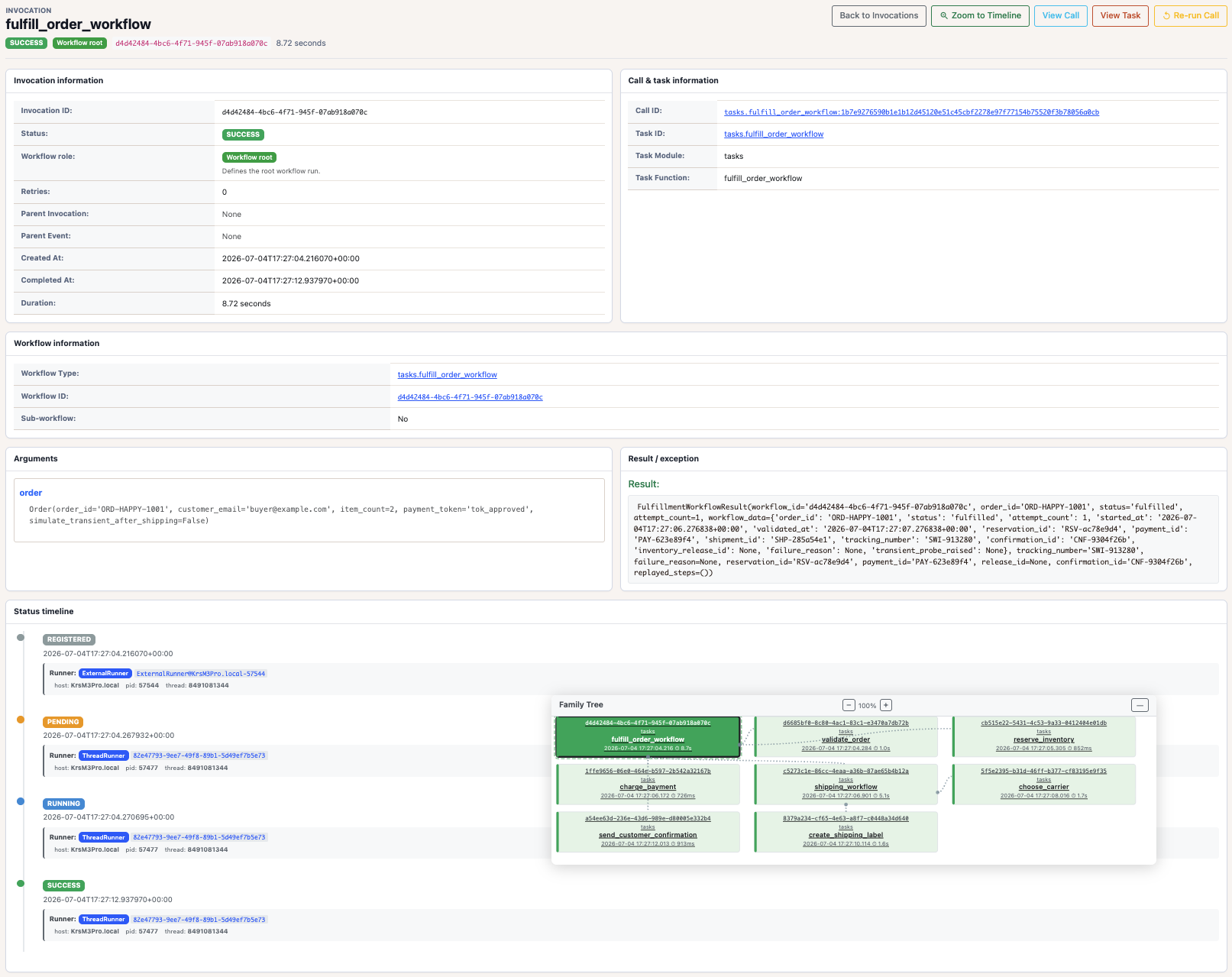Click ExternalRunner@KrsM3Pro.local-57544 runner ID
The image size is (1232, 977).
(201, 674)
